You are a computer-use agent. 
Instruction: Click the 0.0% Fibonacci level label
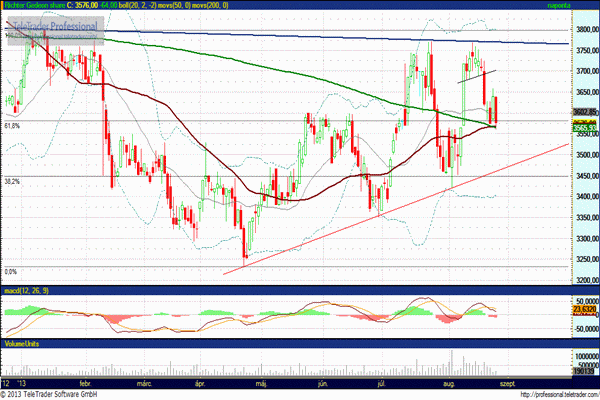coord(10,271)
